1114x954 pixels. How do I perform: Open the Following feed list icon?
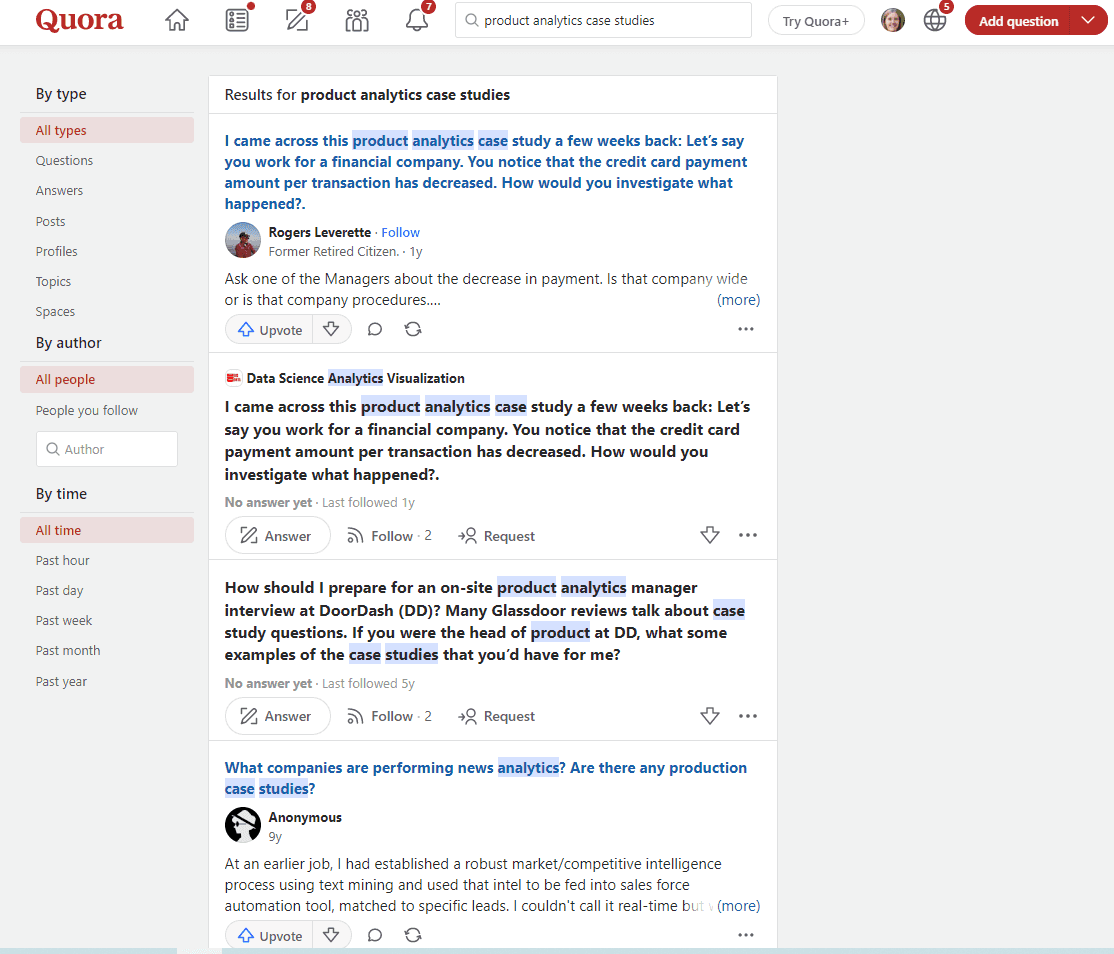coord(237,20)
